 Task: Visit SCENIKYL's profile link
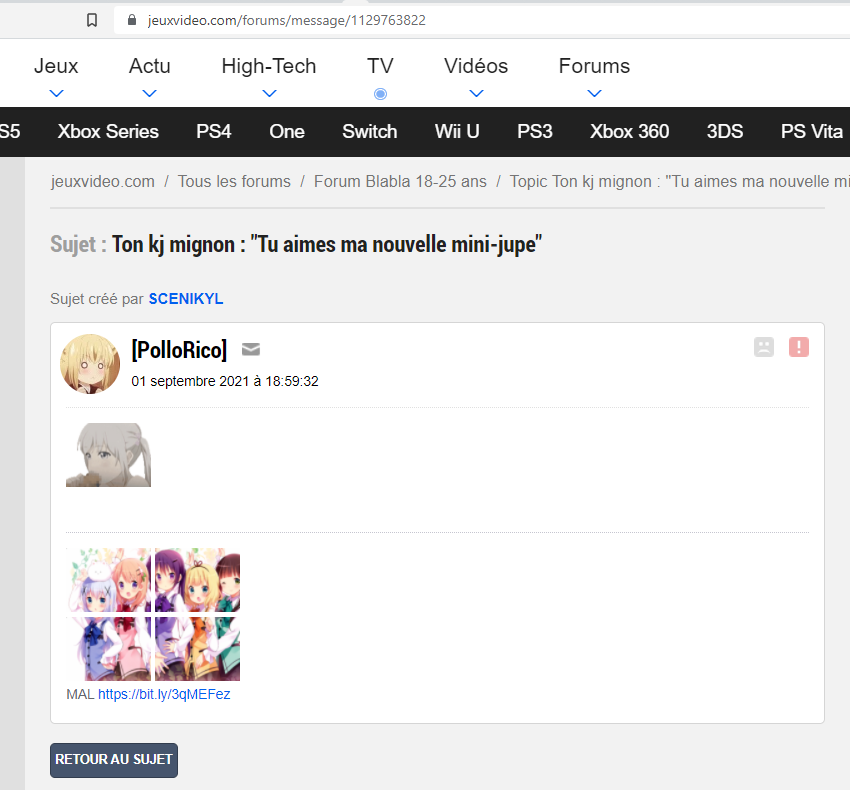[186, 299]
